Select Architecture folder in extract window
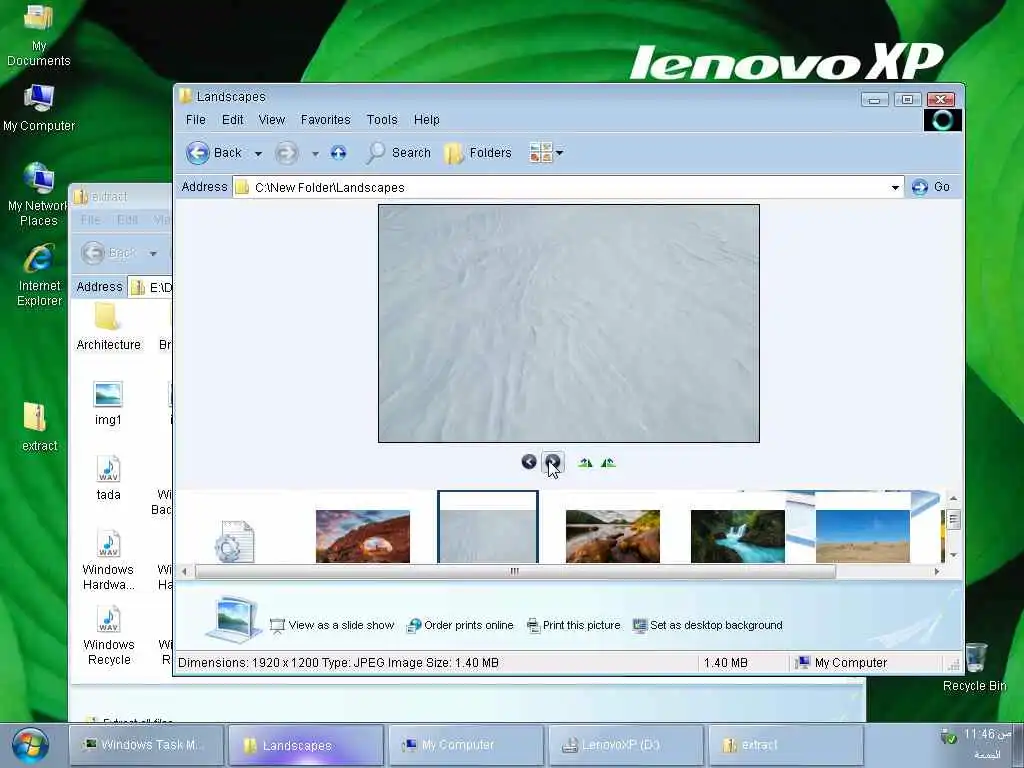This screenshot has width=1024, height=768. 108,328
